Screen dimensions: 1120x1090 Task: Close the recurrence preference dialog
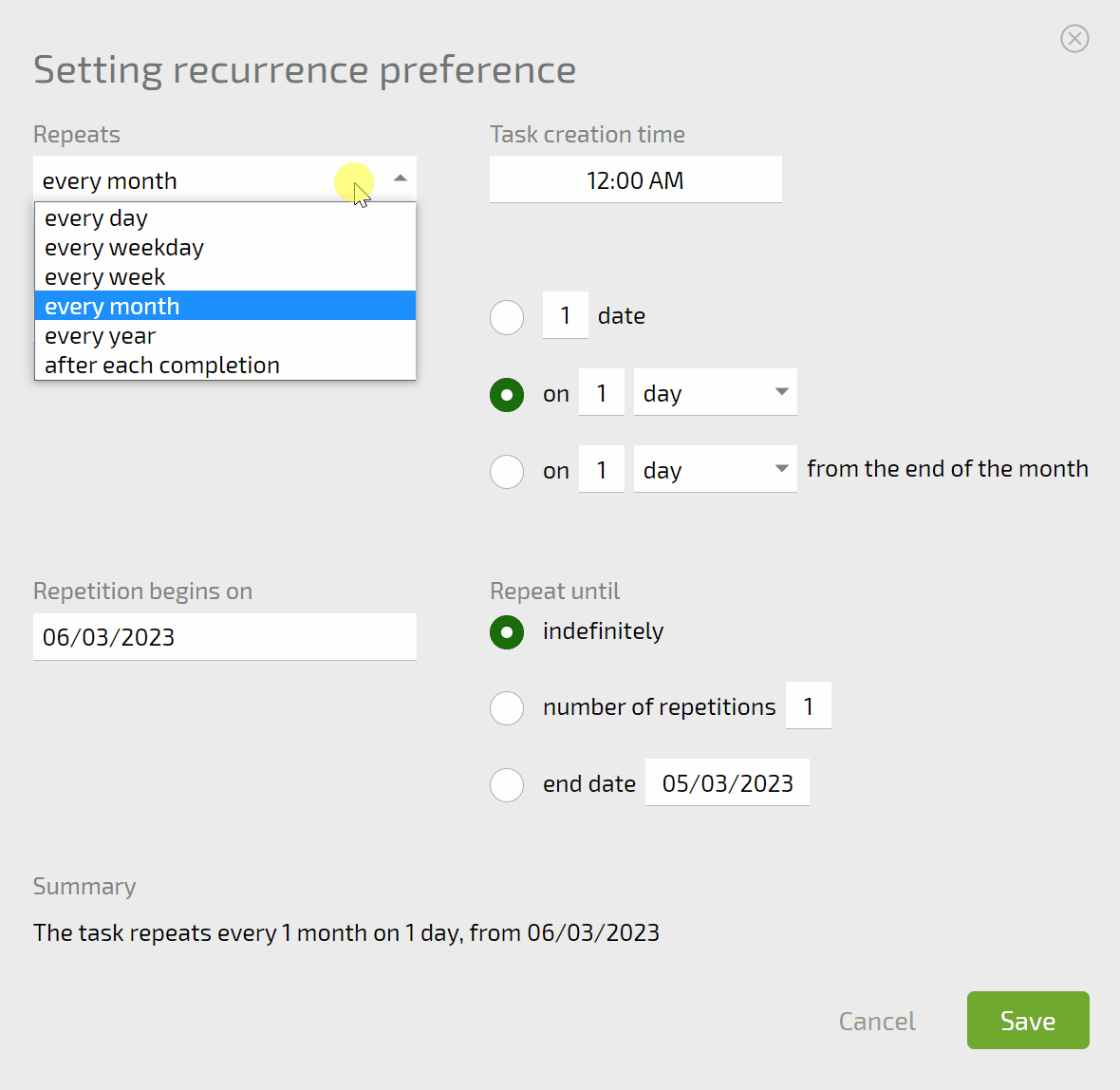(1074, 39)
